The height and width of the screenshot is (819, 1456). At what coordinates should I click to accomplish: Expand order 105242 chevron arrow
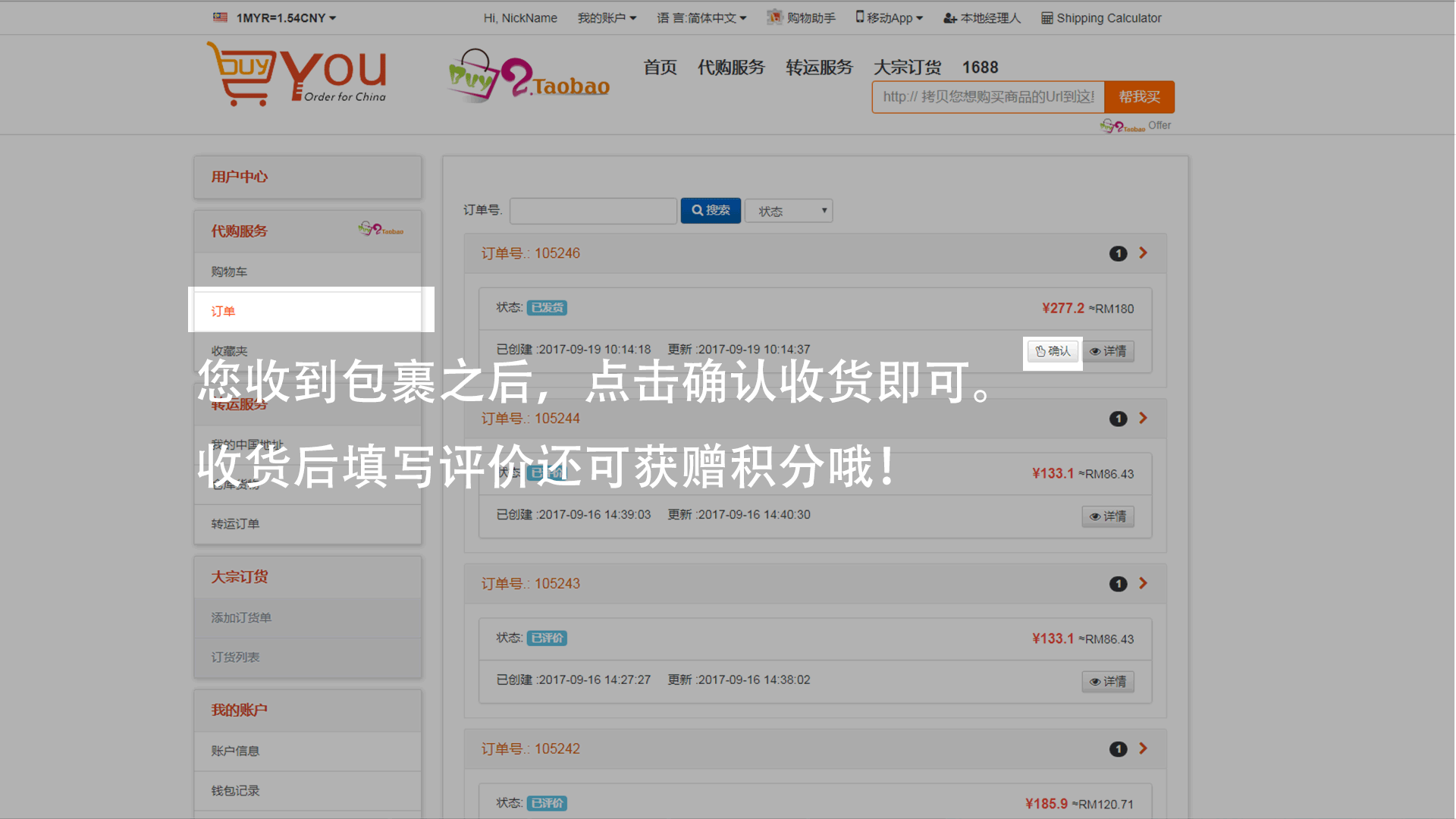(x=1143, y=749)
